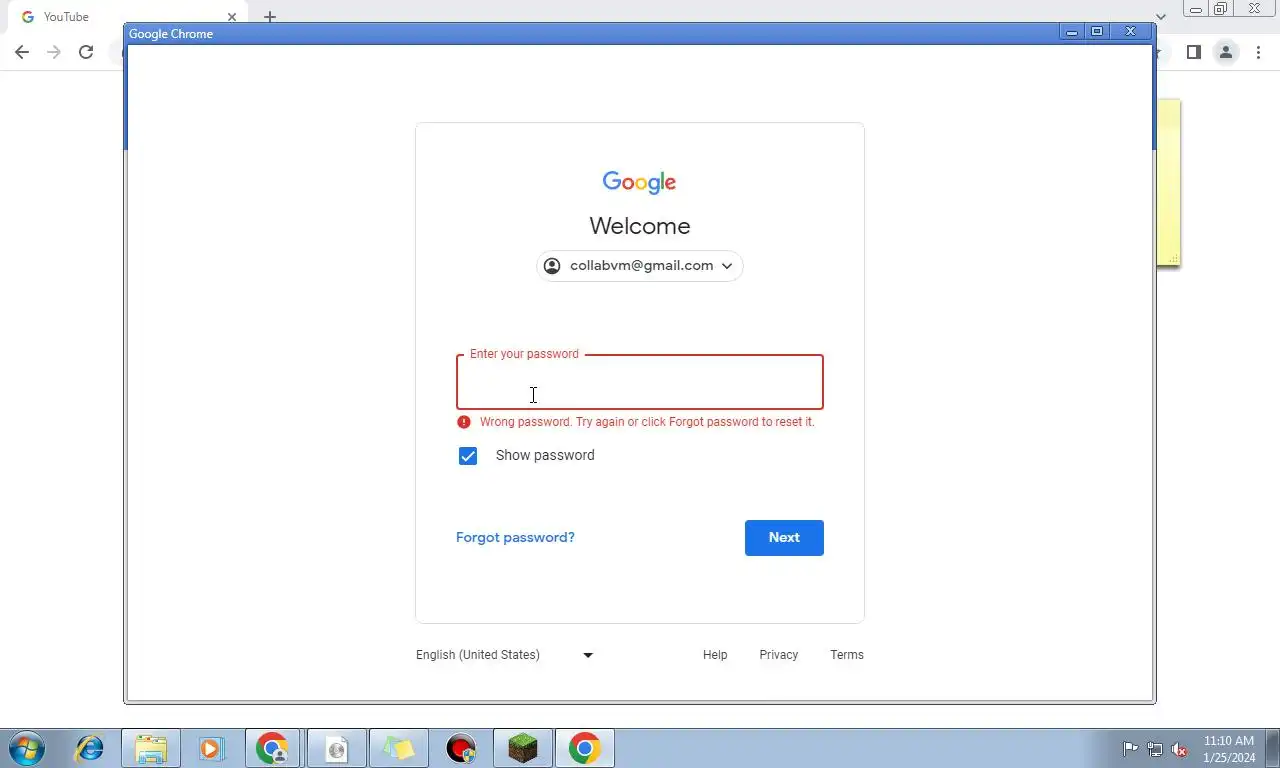Open Windows Media Player from taskbar
Screen dimensions: 1280x768
pyautogui.click(x=211, y=748)
